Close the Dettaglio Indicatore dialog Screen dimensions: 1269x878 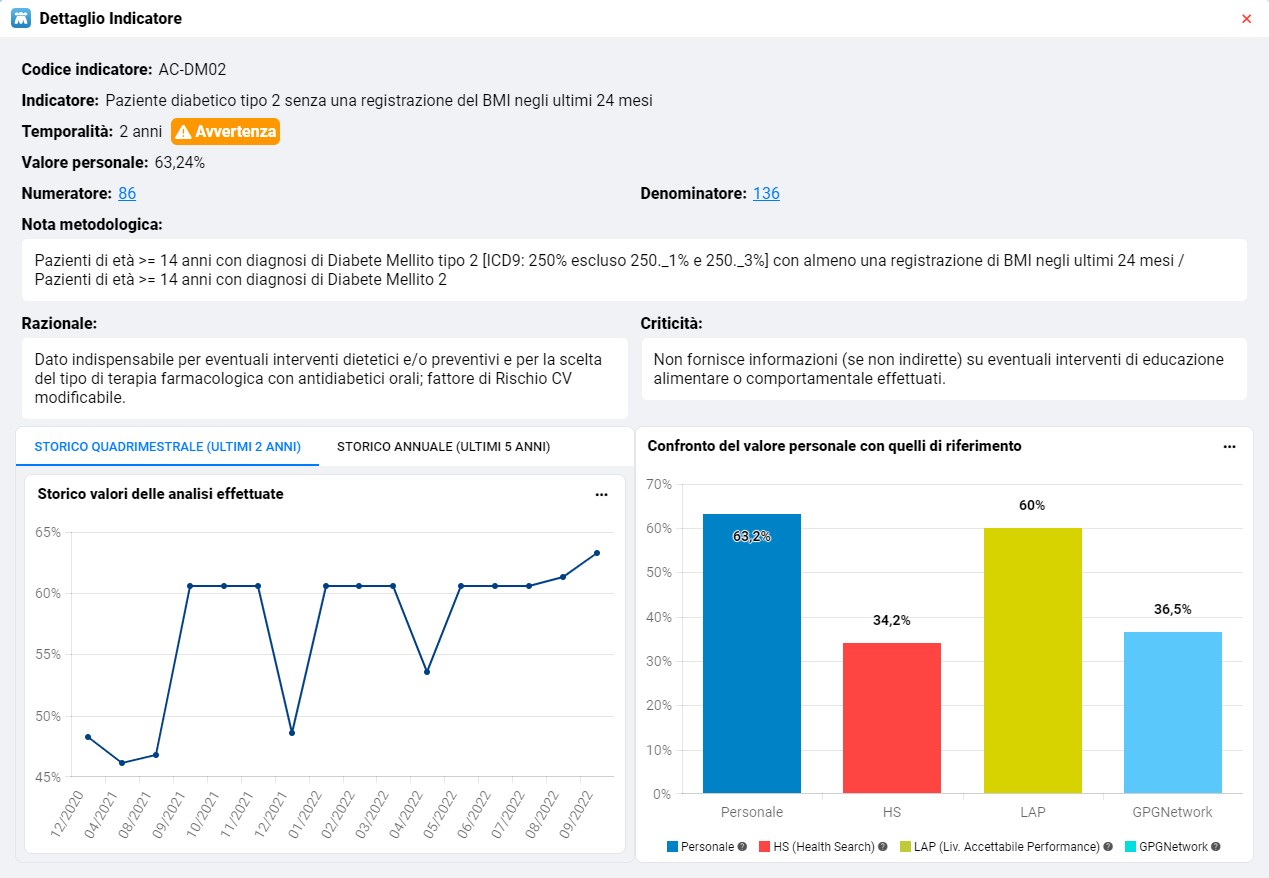[1246, 19]
